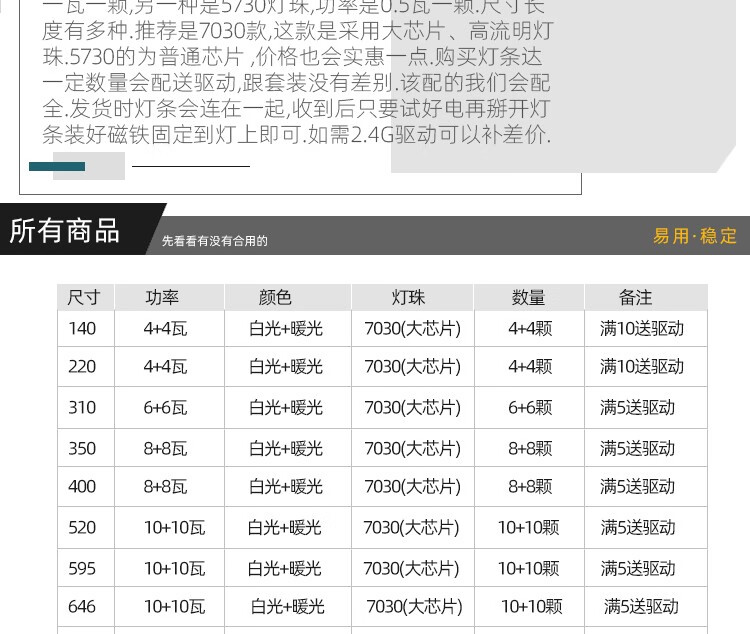The width and height of the screenshot is (750, 634).
Task: Click quantity 8+8颗 in row 350
Action: tap(530, 449)
